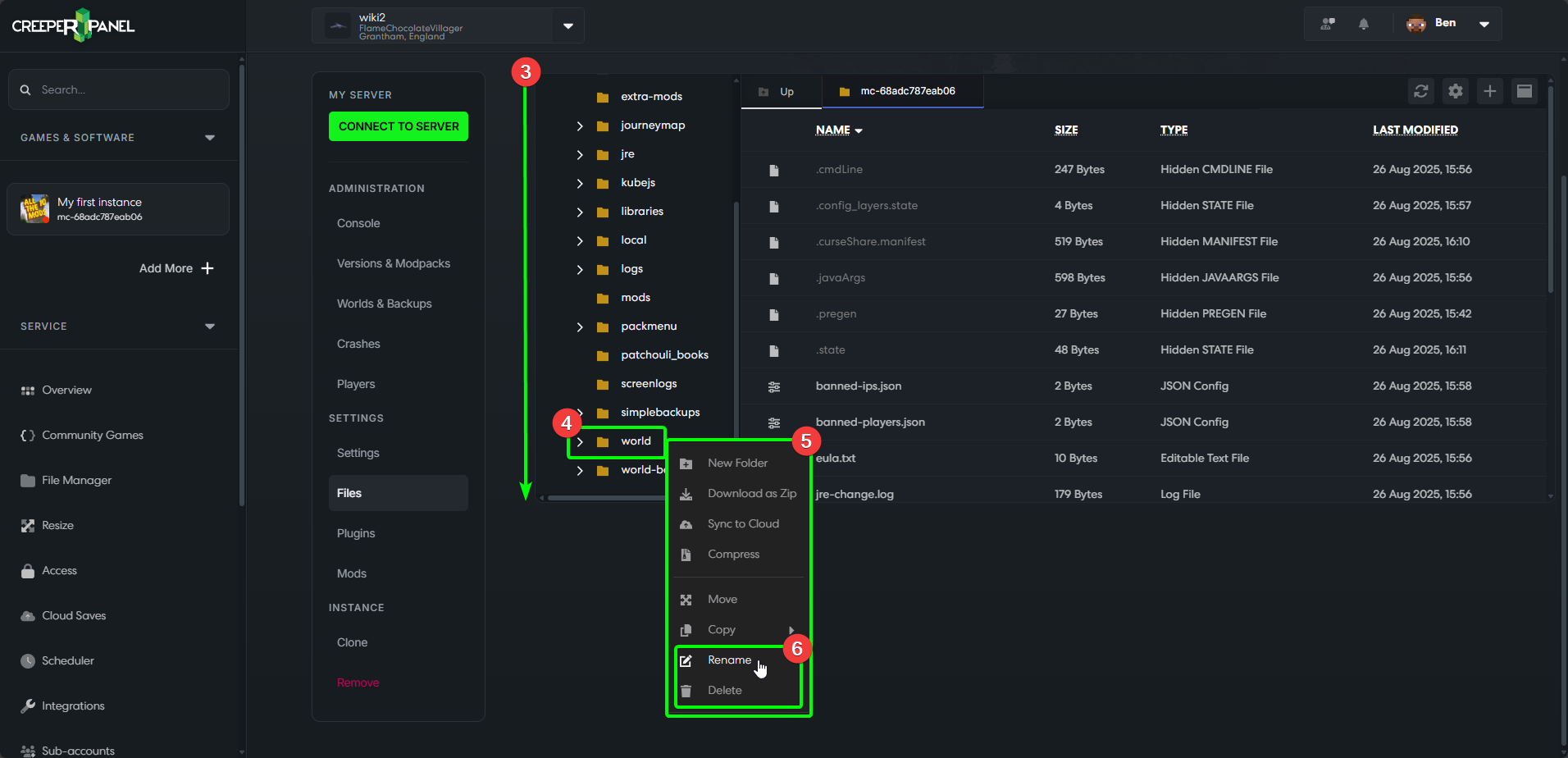This screenshot has width=1568, height=758.
Task: Select Rename from the context menu
Action: tap(729, 660)
